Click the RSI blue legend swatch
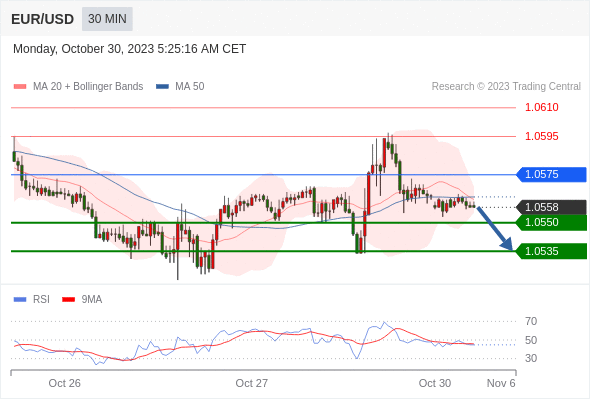This screenshot has height=400, width=590. (x=20, y=300)
